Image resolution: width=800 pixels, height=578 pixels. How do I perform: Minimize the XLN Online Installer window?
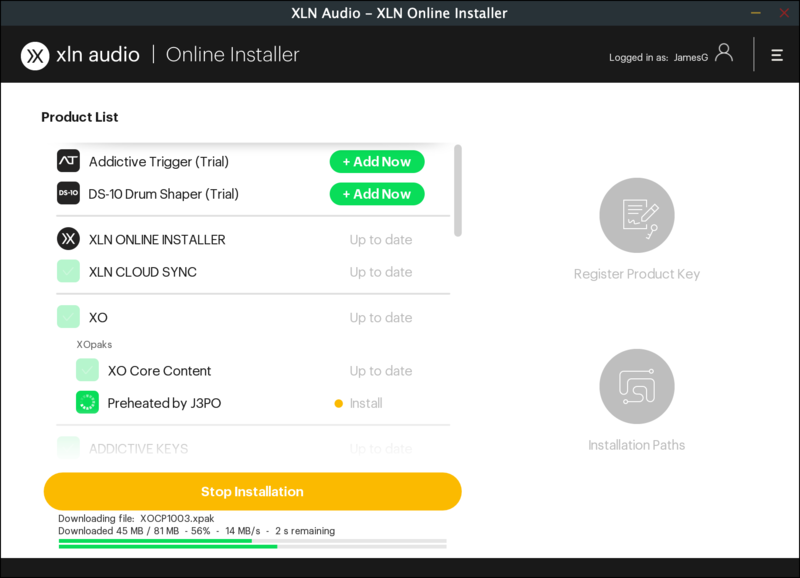click(756, 13)
